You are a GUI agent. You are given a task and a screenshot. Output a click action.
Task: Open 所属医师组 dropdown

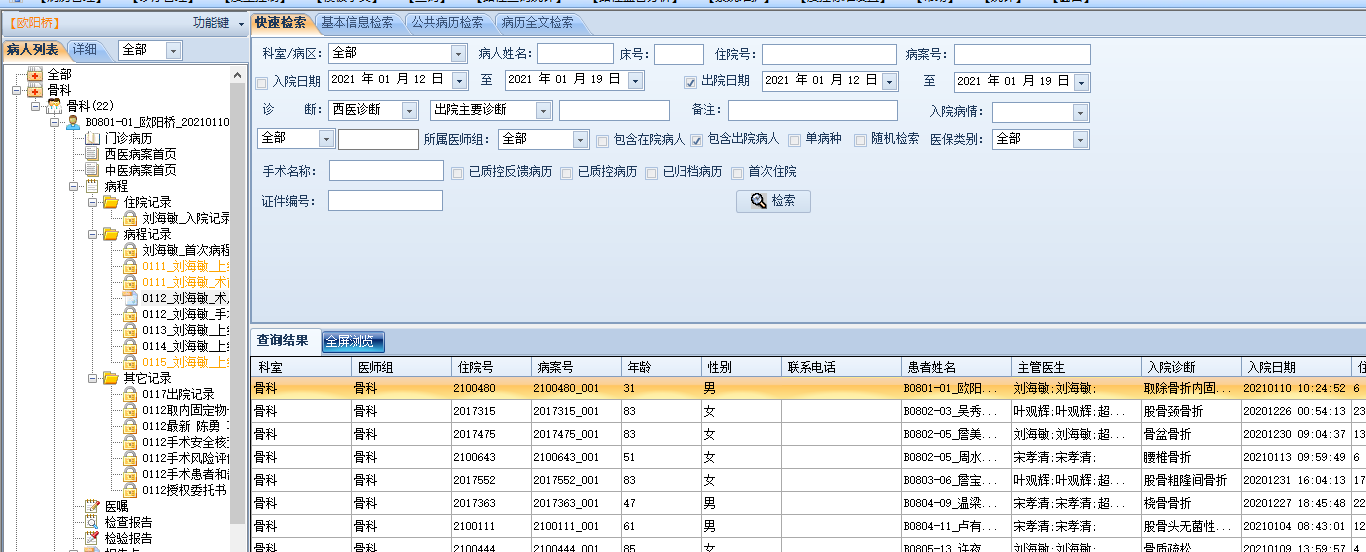(x=580, y=140)
